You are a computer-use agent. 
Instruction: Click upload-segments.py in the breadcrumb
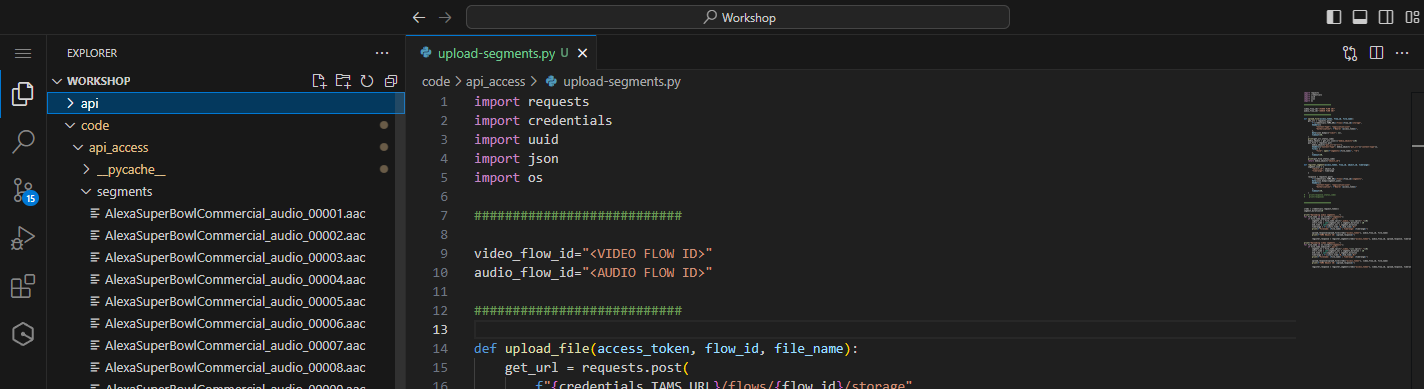point(622,81)
